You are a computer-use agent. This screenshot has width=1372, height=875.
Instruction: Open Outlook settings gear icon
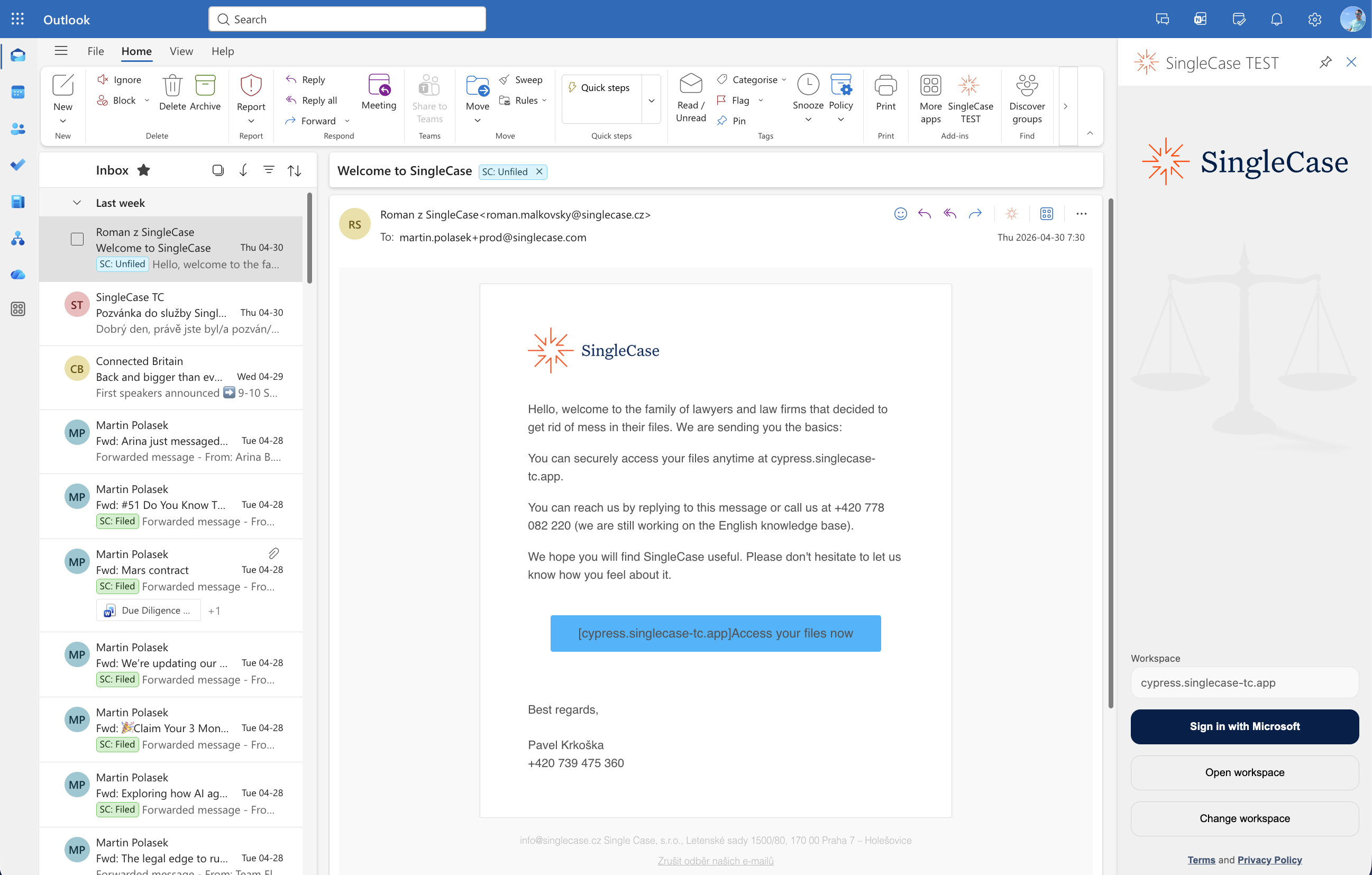pyautogui.click(x=1314, y=20)
